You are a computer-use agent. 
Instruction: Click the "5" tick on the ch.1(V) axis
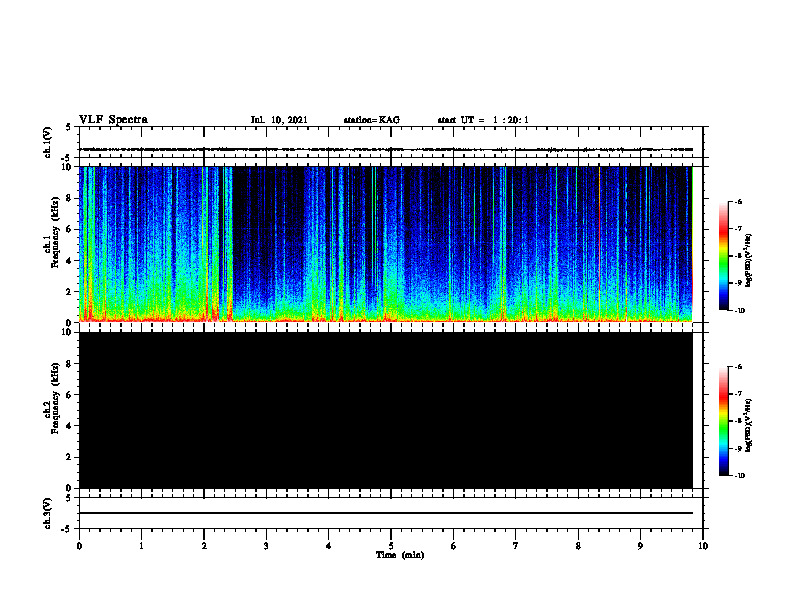(68, 128)
